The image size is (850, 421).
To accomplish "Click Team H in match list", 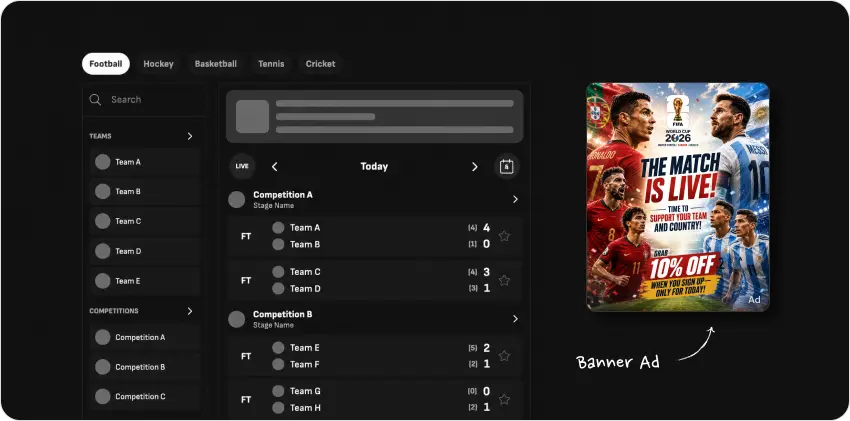I will click(305, 407).
